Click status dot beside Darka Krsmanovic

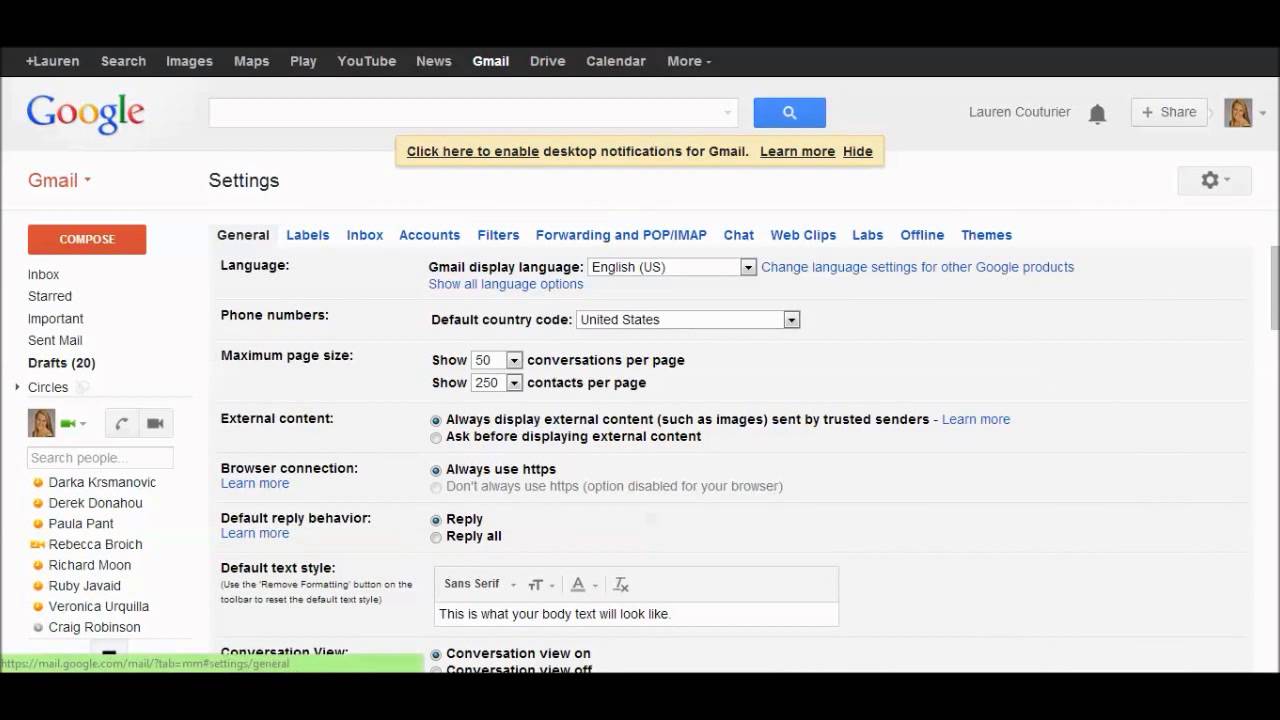coord(38,482)
